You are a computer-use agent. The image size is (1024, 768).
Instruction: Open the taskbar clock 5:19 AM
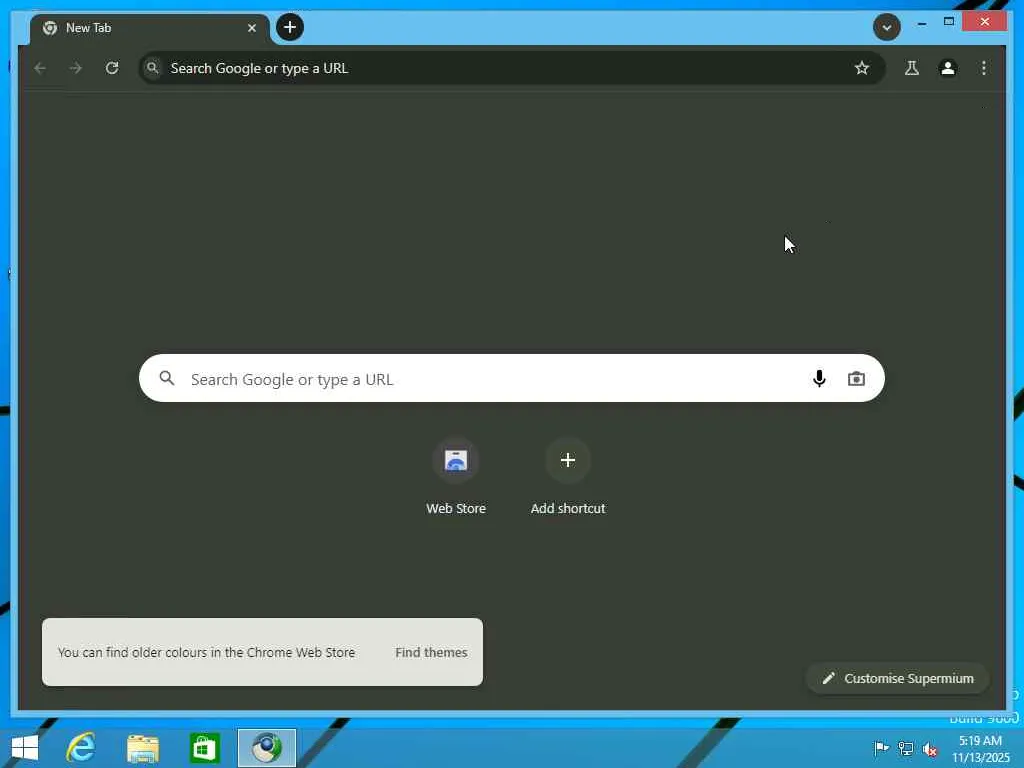pyautogui.click(x=980, y=749)
